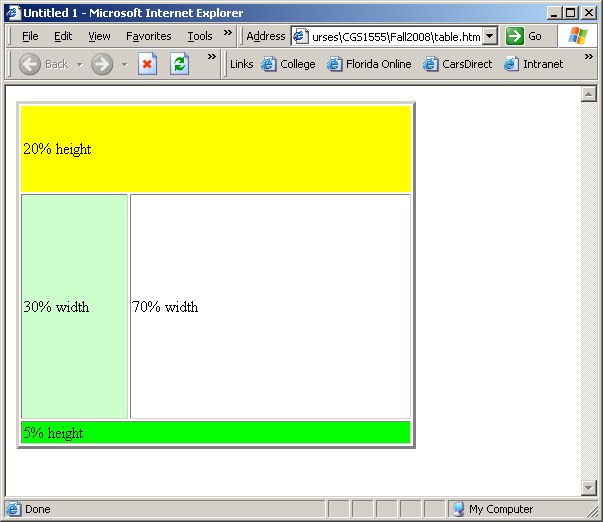Open the Intranet link
This screenshot has width=603, height=522.
pyautogui.click(x=533, y=64)
